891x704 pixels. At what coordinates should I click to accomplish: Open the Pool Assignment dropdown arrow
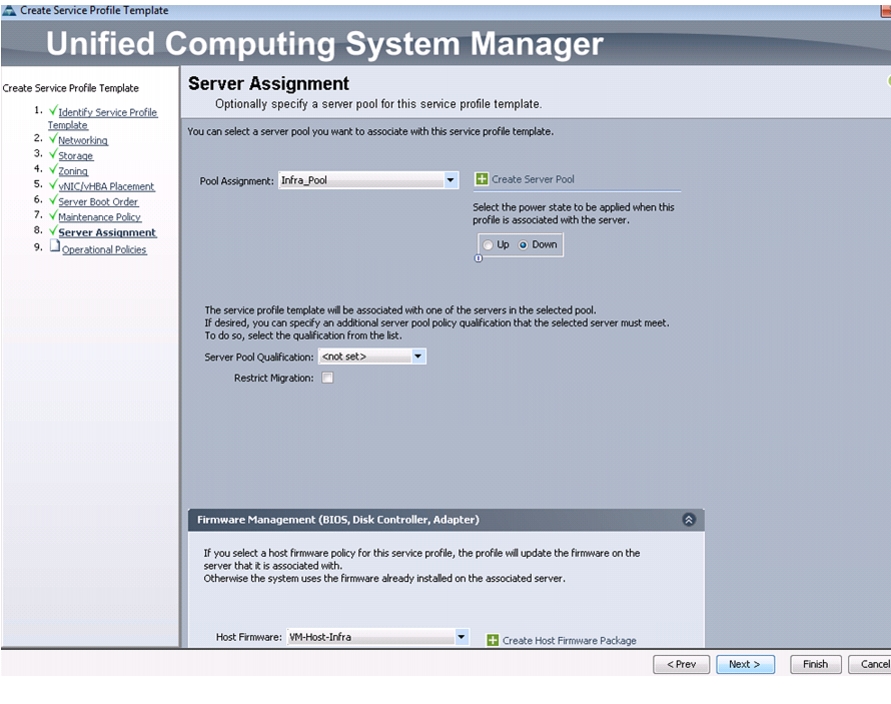click(x=450, y=180)
